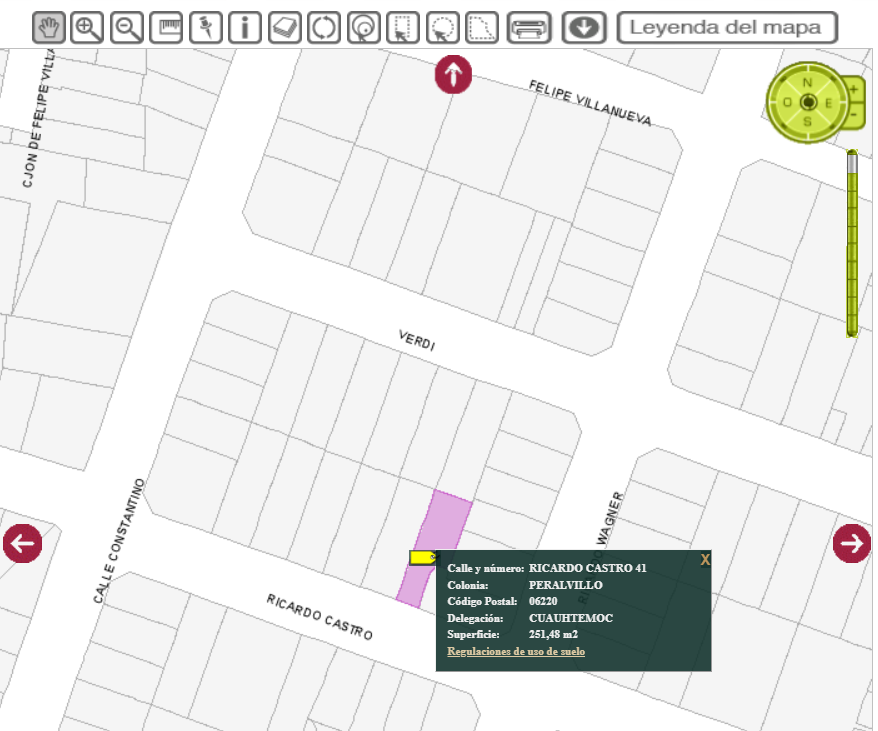
Task: Close the parcel info popup
Action: click(x=705, y=560)
